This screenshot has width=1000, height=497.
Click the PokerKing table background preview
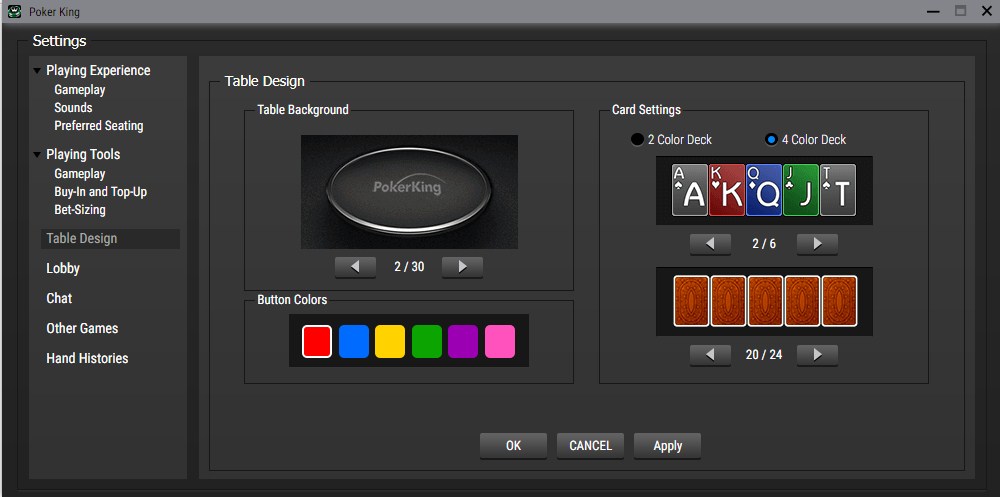(x=408, y=192)
